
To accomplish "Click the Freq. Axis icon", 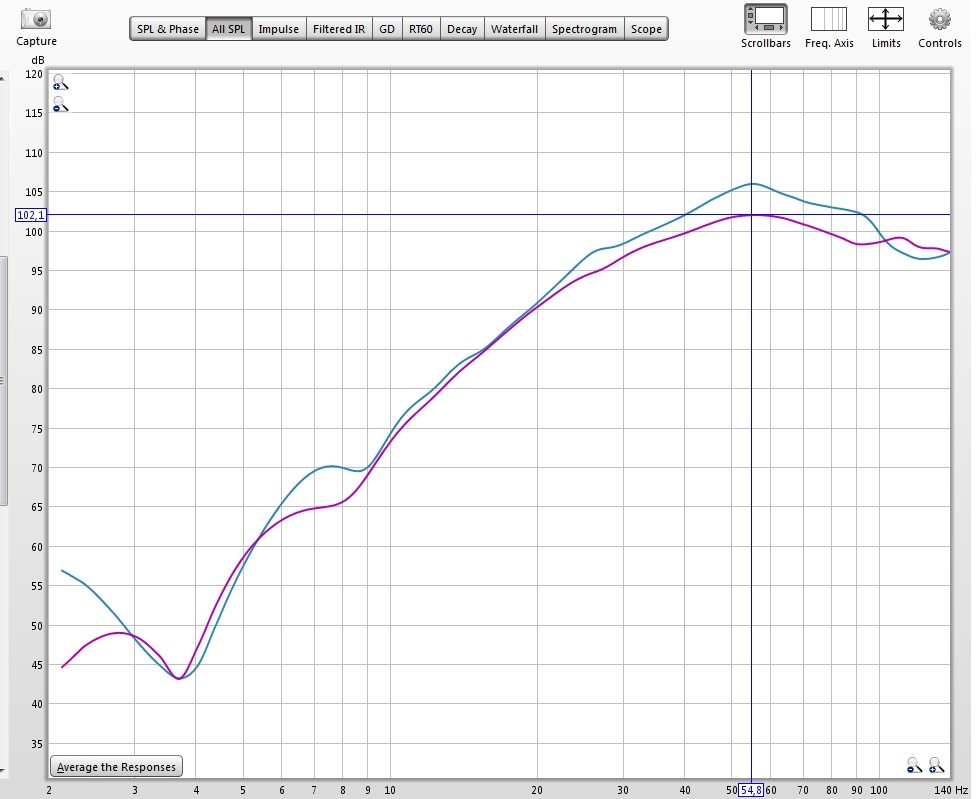I will pos(828,19).
